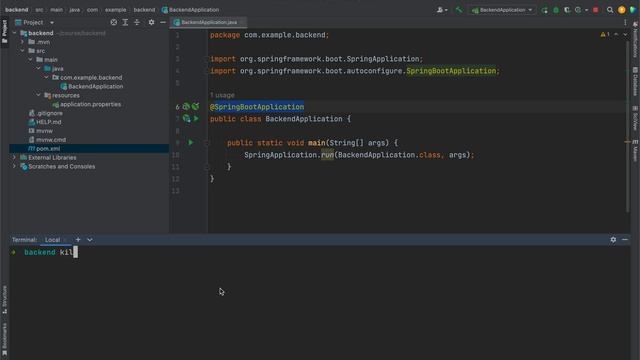Click the orange IDE updates icon

(x=622, y=10)
